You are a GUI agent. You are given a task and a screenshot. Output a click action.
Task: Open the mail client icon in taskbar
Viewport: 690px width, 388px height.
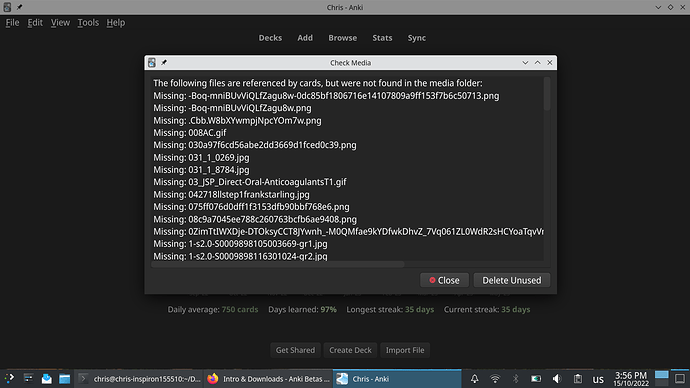[x=47, y=379]
